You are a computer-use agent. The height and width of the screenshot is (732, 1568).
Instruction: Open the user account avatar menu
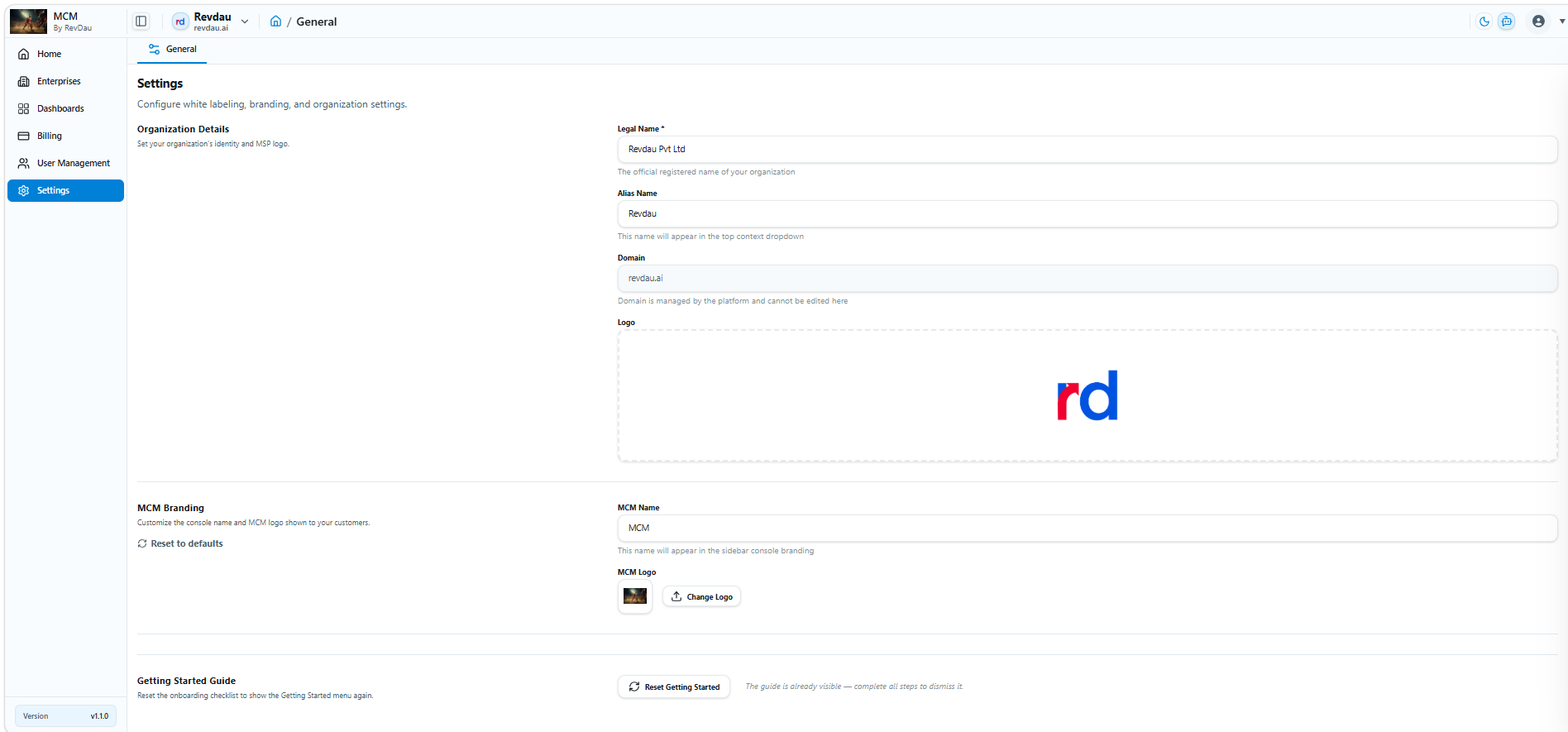tap(1538, 22)
